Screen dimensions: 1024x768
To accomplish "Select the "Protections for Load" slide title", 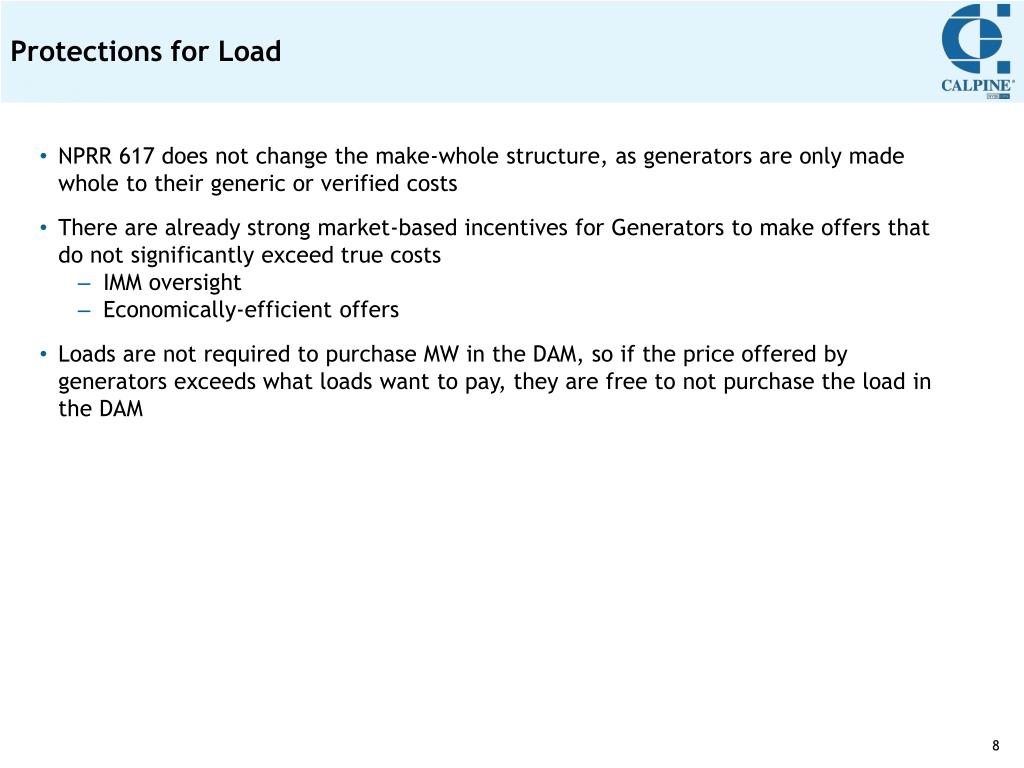I will (146, 52).
